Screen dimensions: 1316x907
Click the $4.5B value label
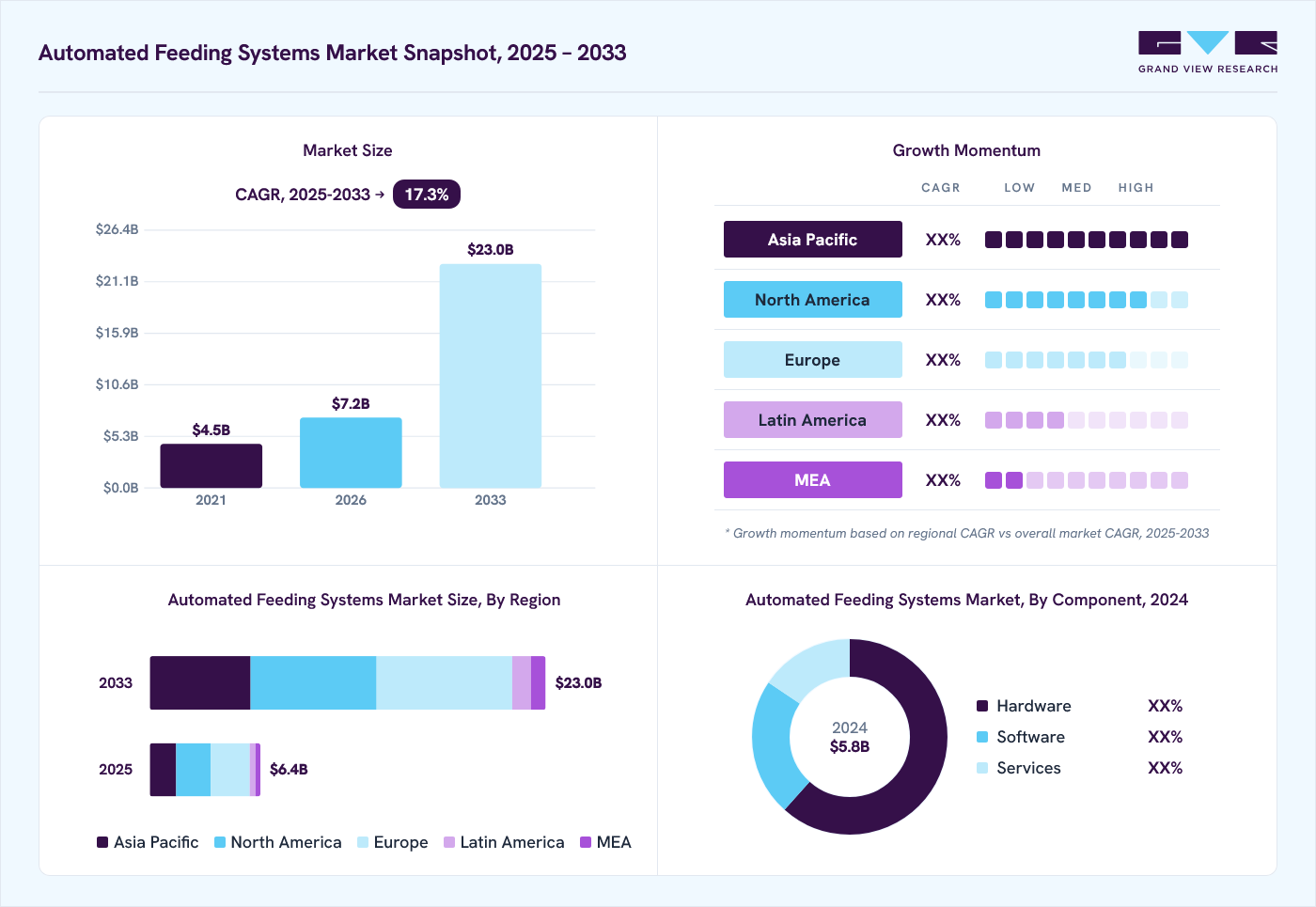[x=211, y=430]
